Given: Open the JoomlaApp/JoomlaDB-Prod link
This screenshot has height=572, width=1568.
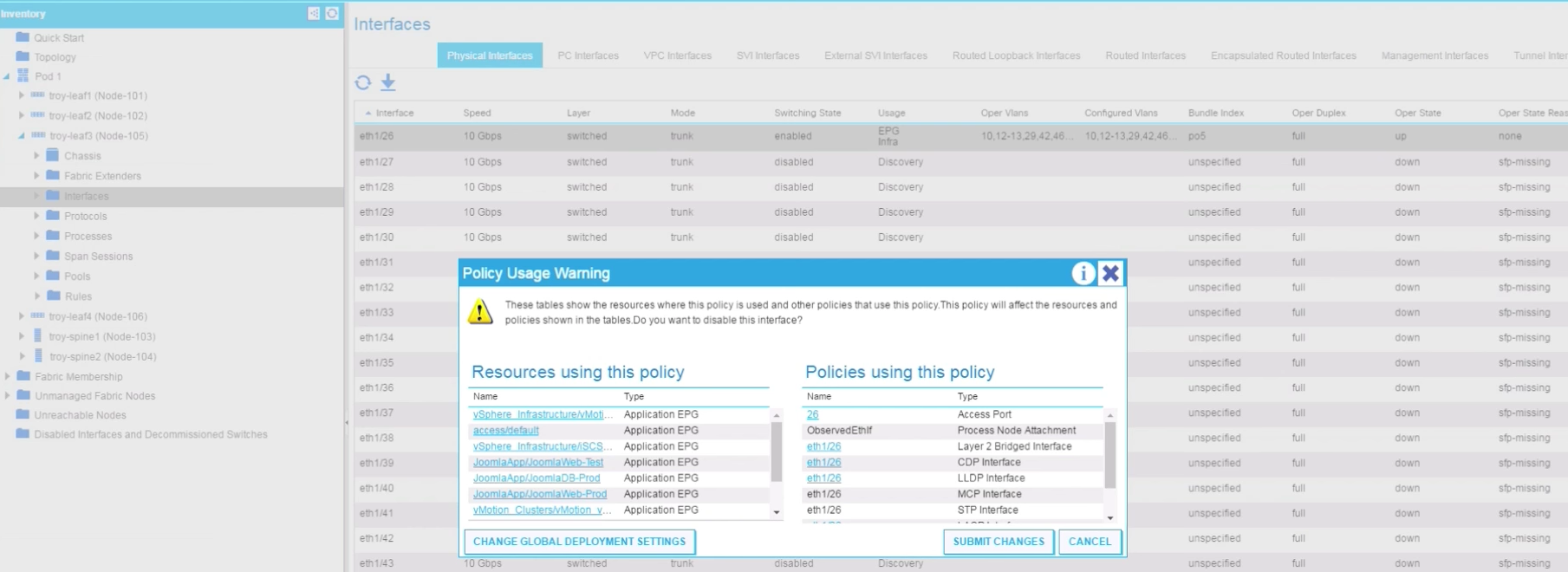Looking at the screenshot, I should click(x=536, y=478).
